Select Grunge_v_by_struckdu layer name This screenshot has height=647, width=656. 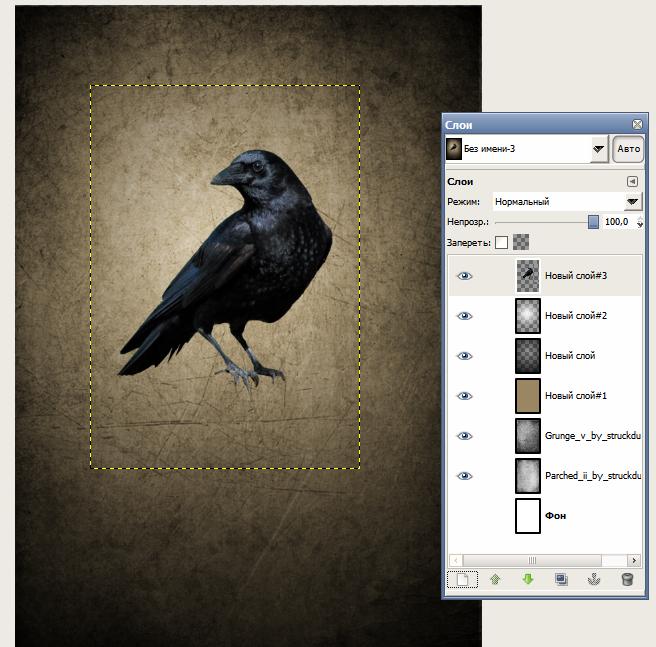click(x=593, y=436)
